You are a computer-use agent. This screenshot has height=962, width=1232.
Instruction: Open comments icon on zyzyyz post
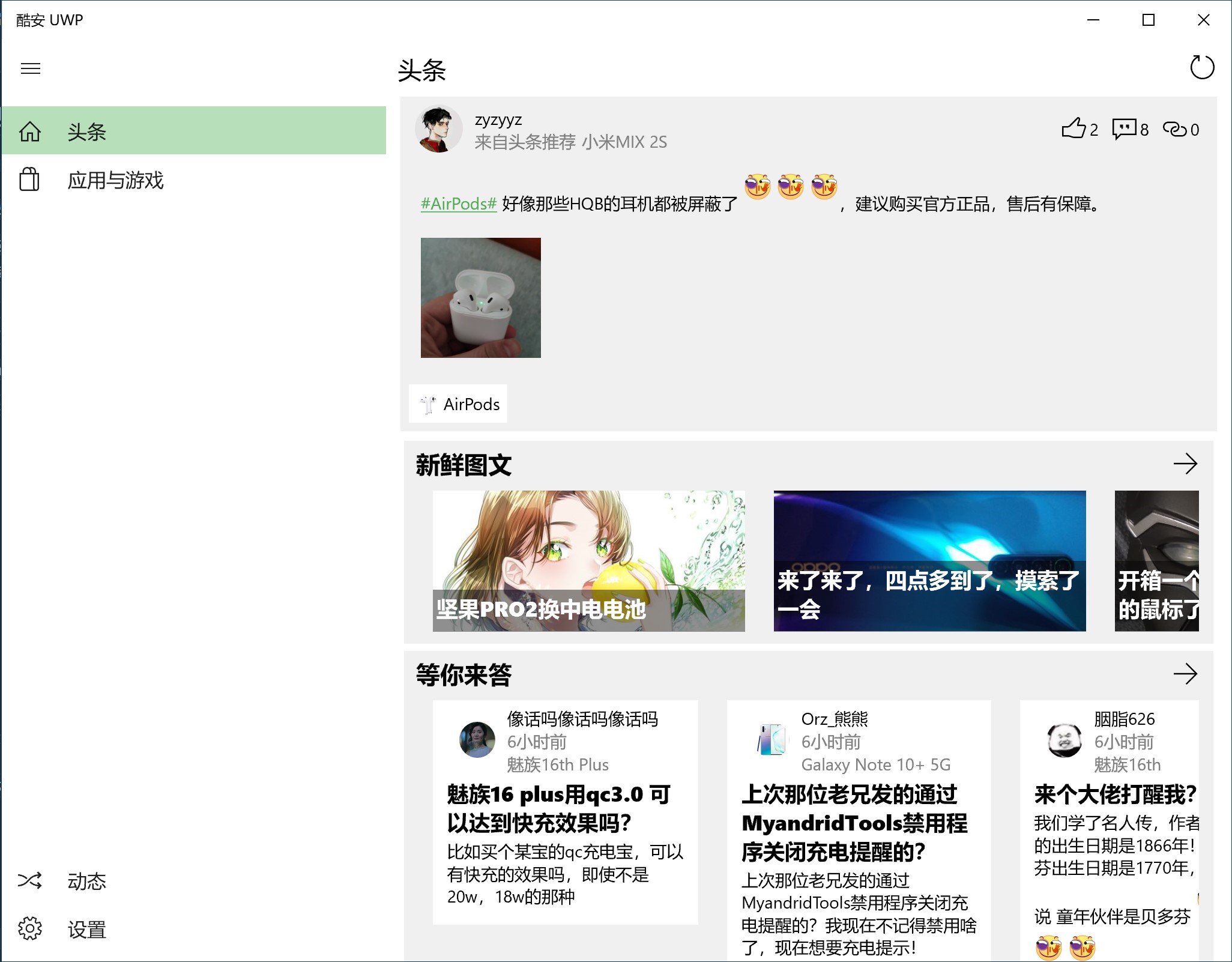click(x=1124, y=129)
